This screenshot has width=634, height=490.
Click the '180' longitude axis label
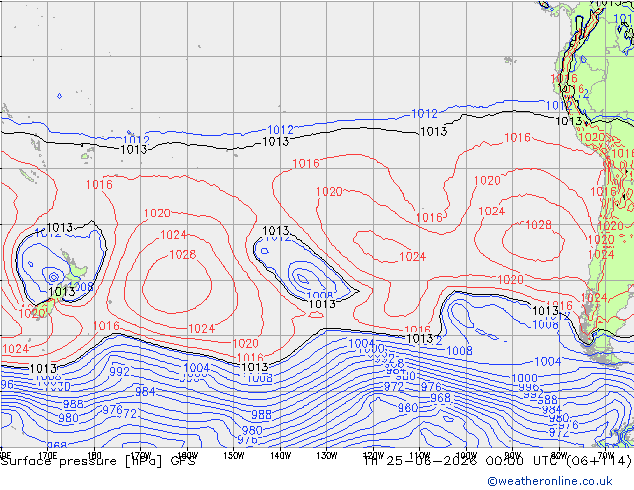point(94,455)
